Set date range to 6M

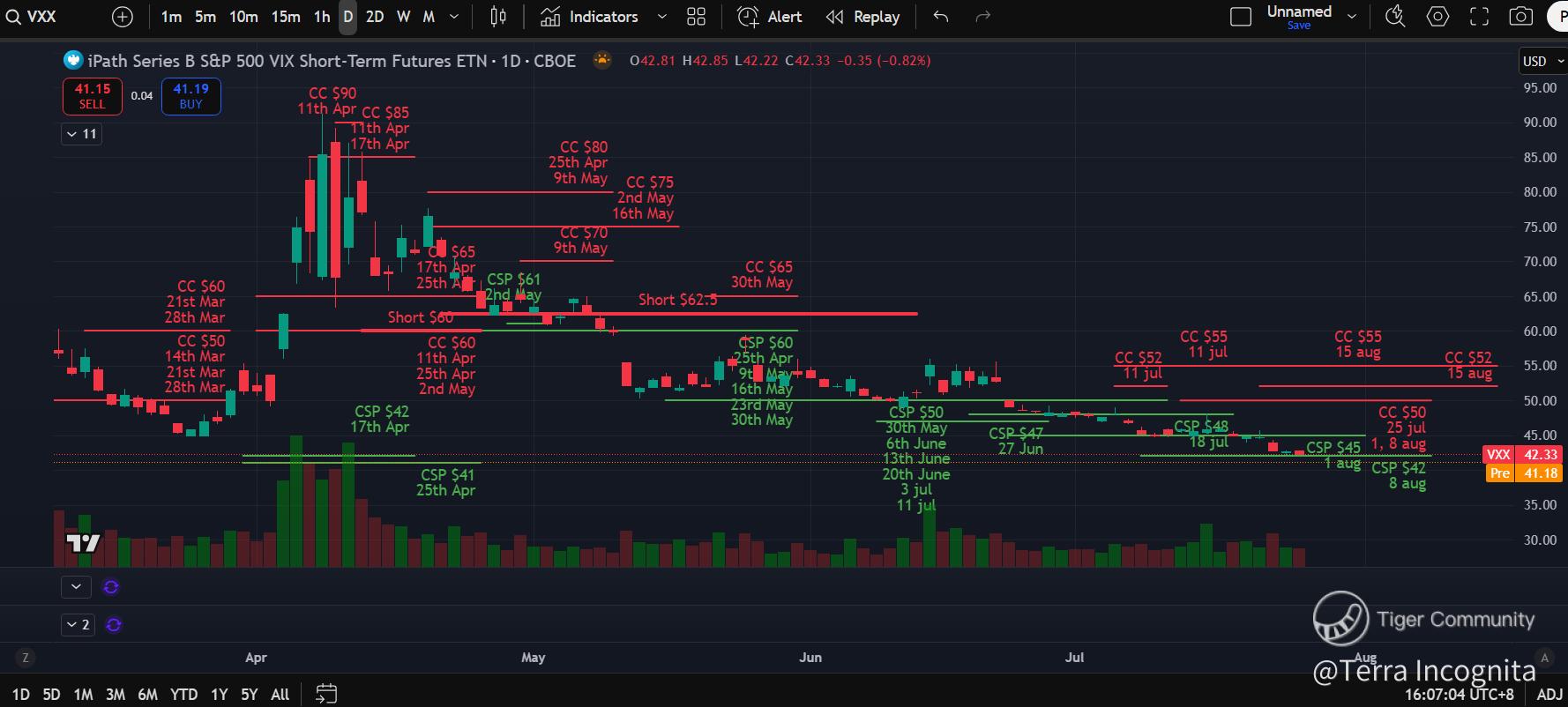tap(147, 694)
